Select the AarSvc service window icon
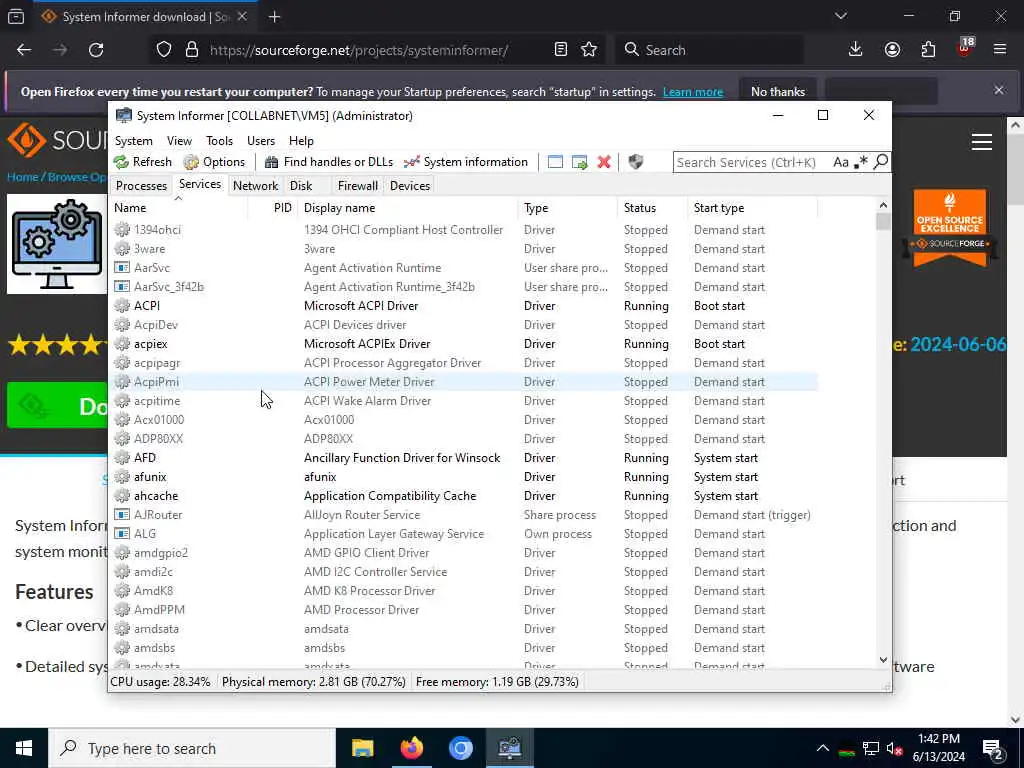Viewport: 1024px width, 768px height. tap(121, 267)
